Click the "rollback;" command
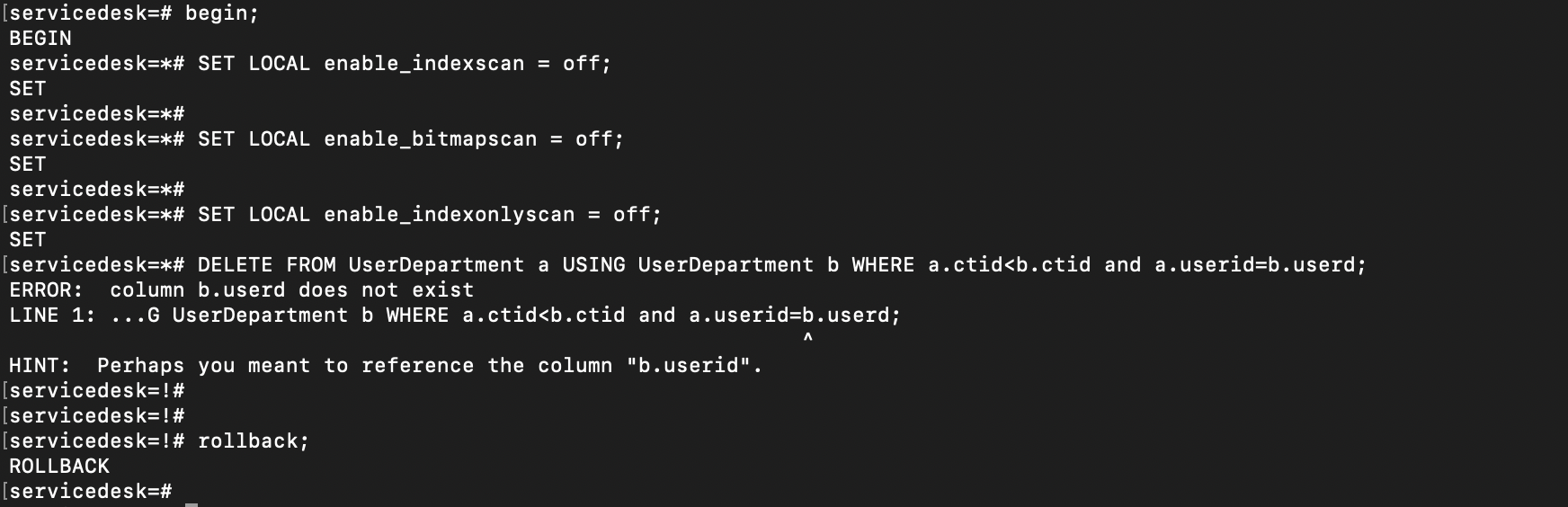Viewport: 1568px width, 507px height. click(x=253, y=441)
